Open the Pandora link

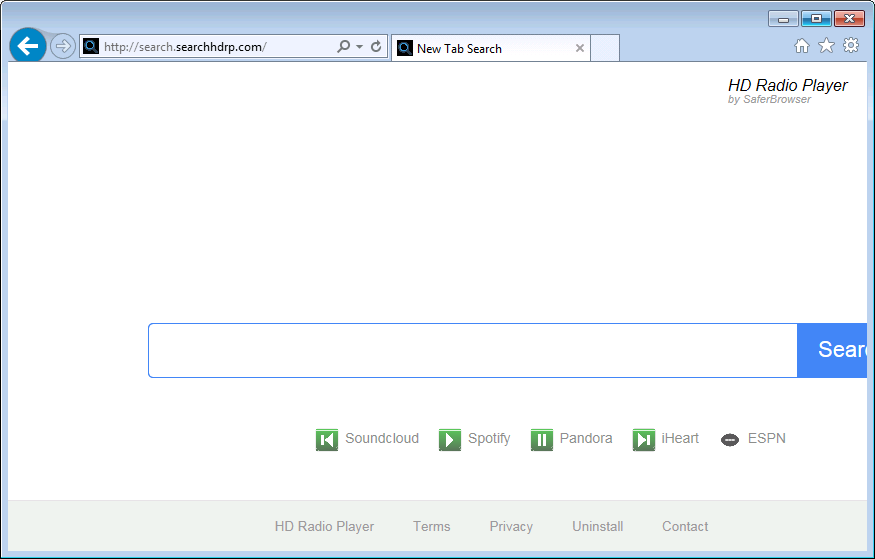[x=586, y=438]
